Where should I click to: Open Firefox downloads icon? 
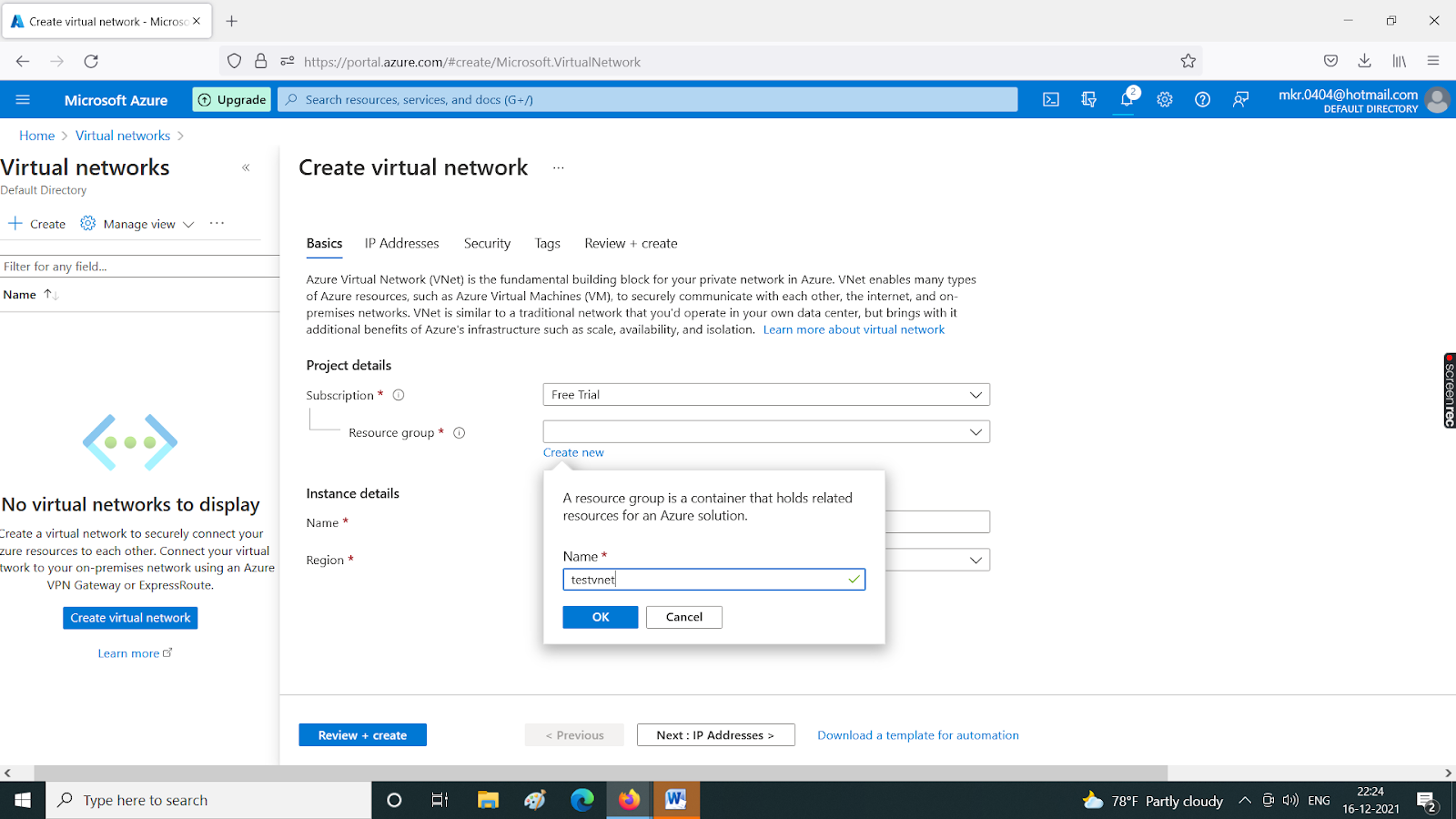[x=1365, y=62]
